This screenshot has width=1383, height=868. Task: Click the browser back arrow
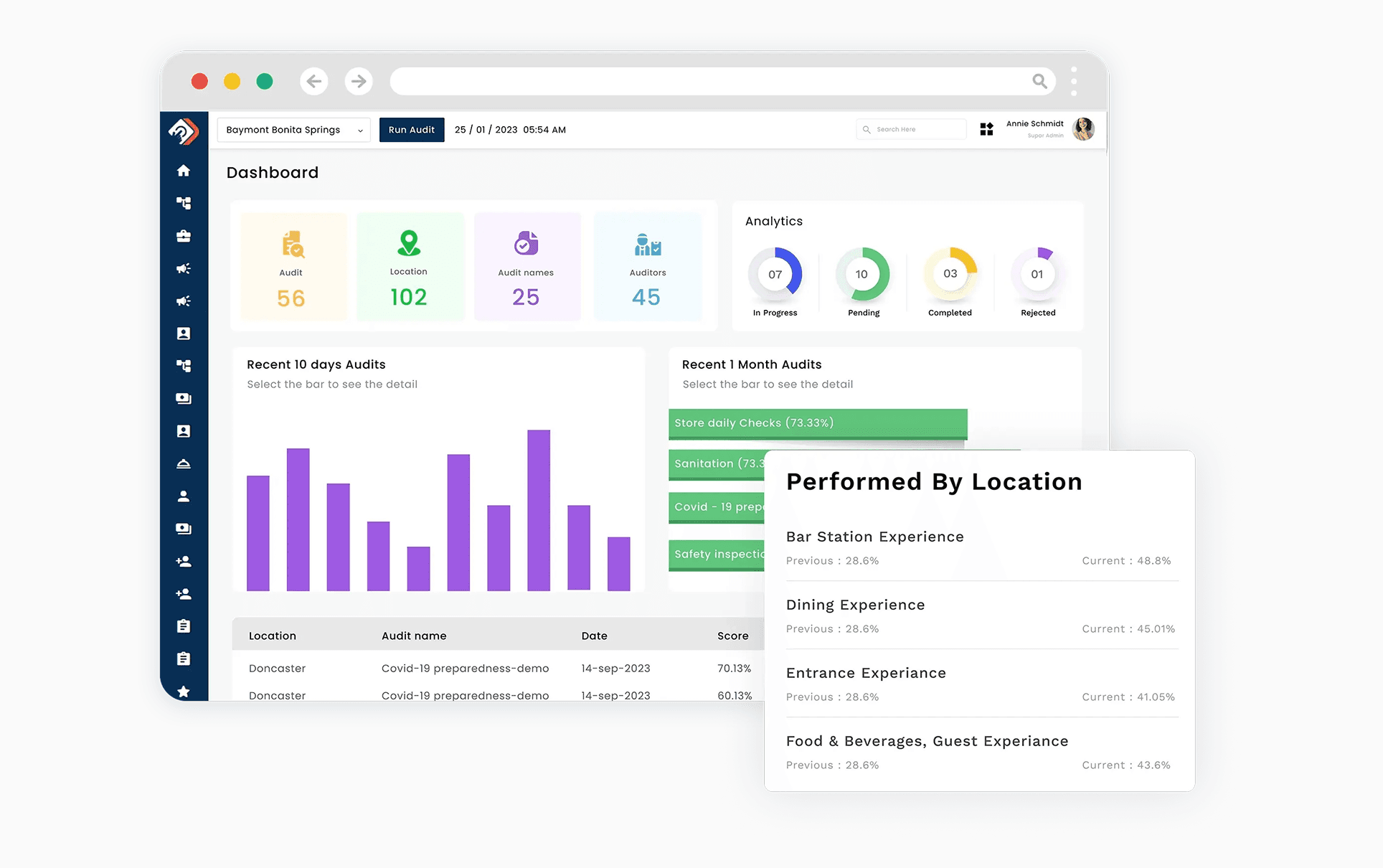(314, 81)
